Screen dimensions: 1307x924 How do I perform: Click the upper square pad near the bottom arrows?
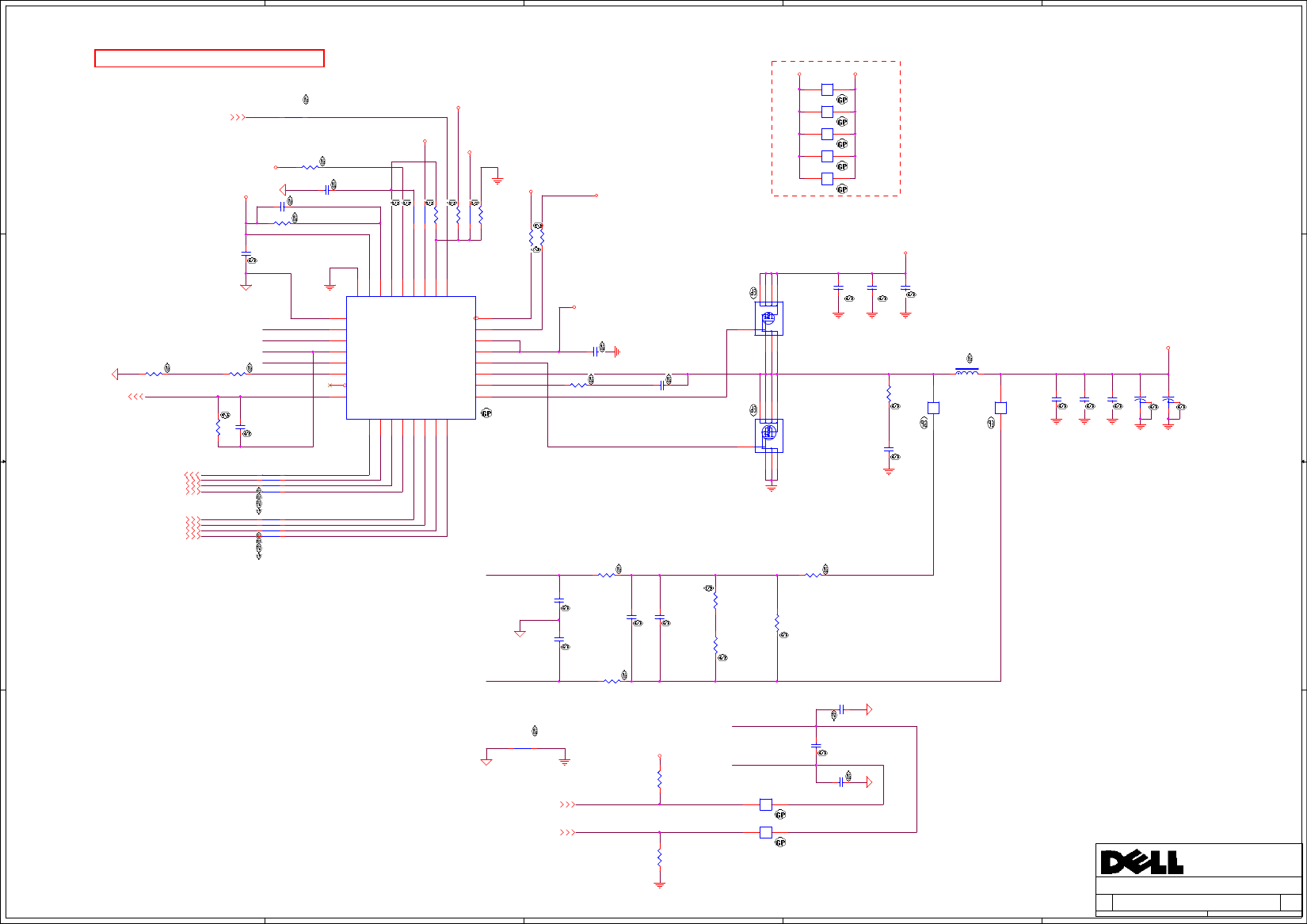[x=765, y=804]
